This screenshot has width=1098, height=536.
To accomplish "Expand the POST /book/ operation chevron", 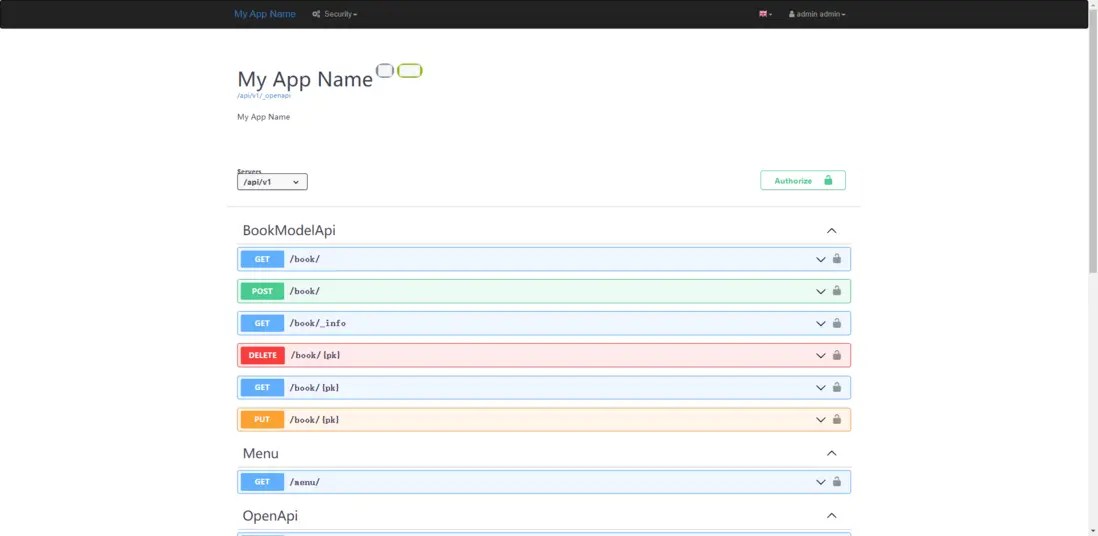I will click(x=821, y=291).
